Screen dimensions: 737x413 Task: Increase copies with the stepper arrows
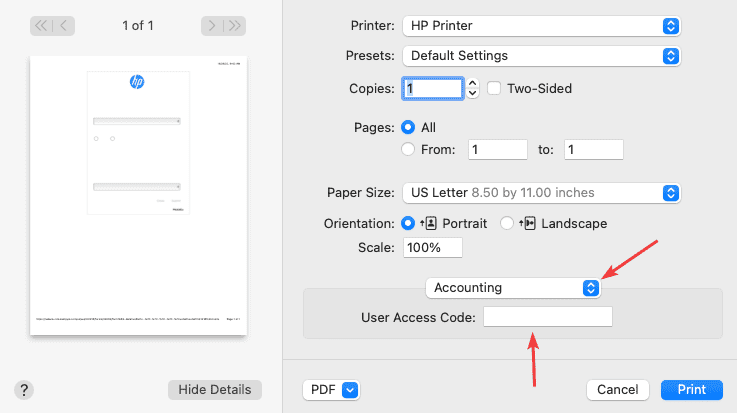point(473,84)
